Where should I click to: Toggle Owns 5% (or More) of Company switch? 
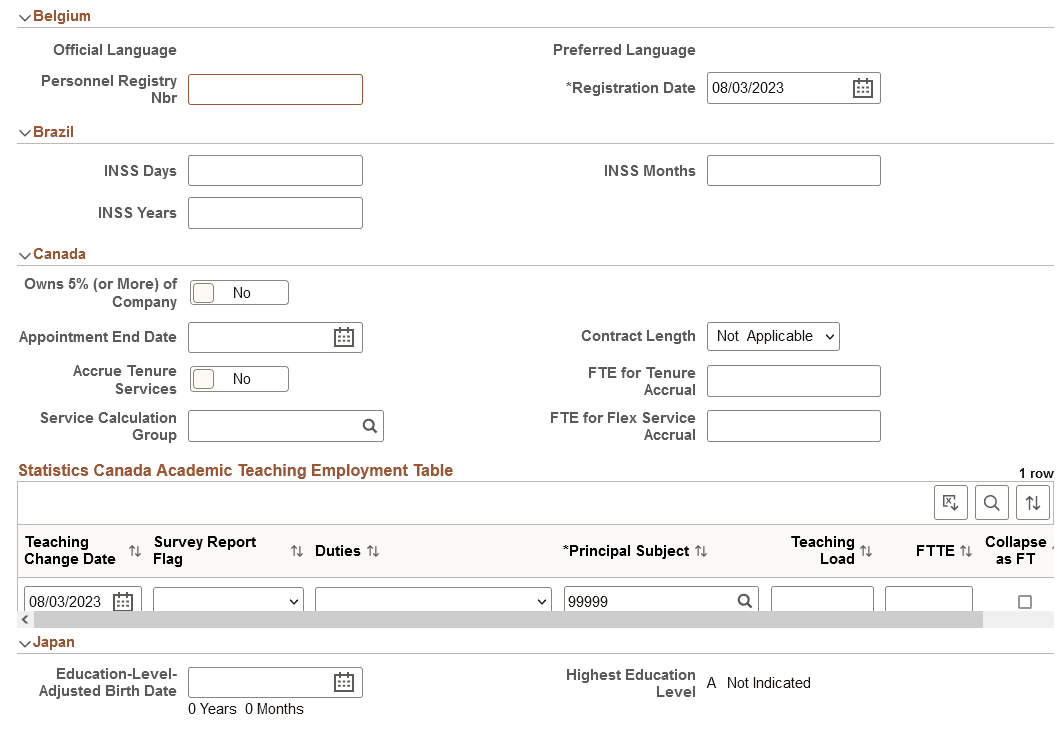[x=239, y=292]
